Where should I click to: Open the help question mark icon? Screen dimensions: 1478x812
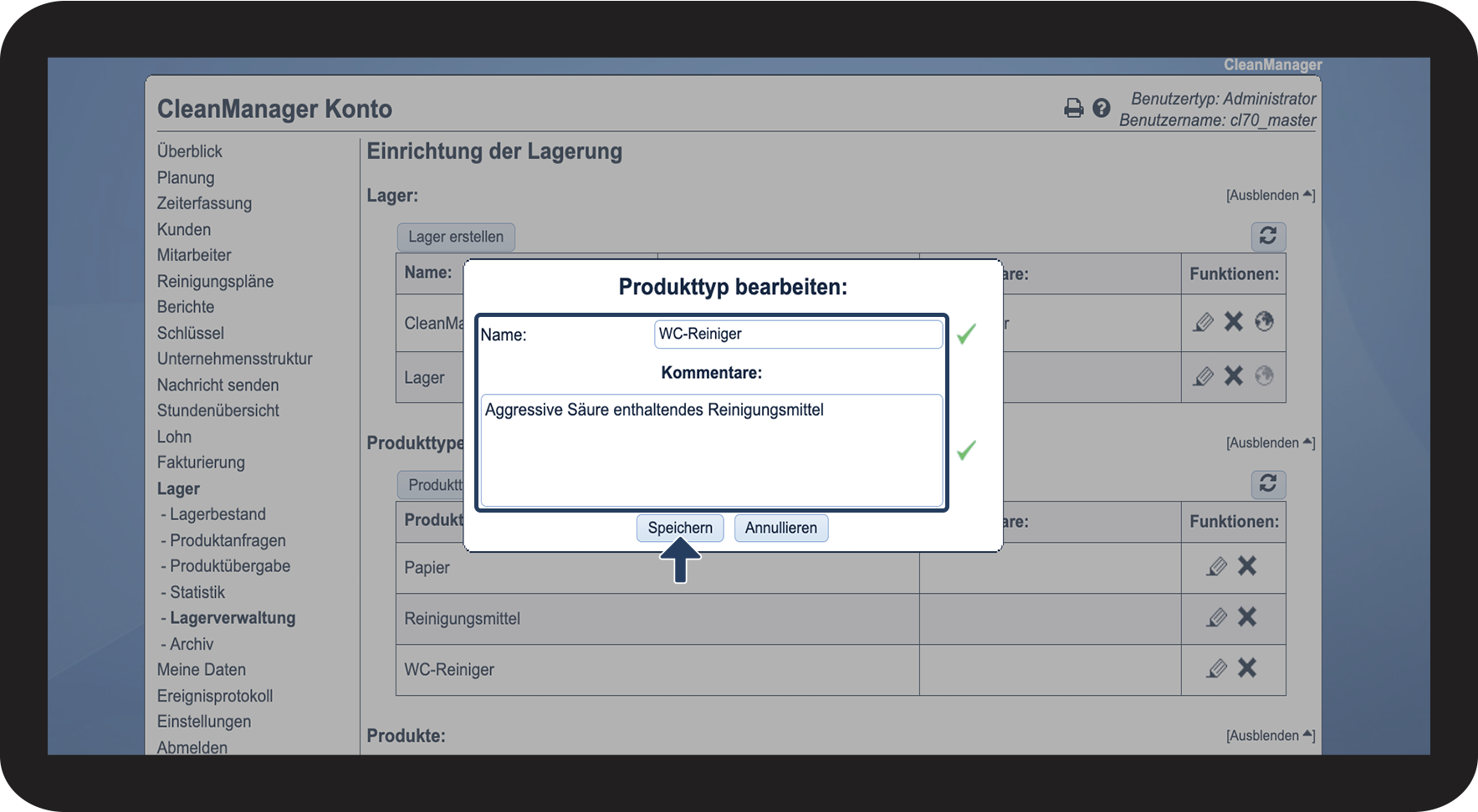coord(1102,108)
